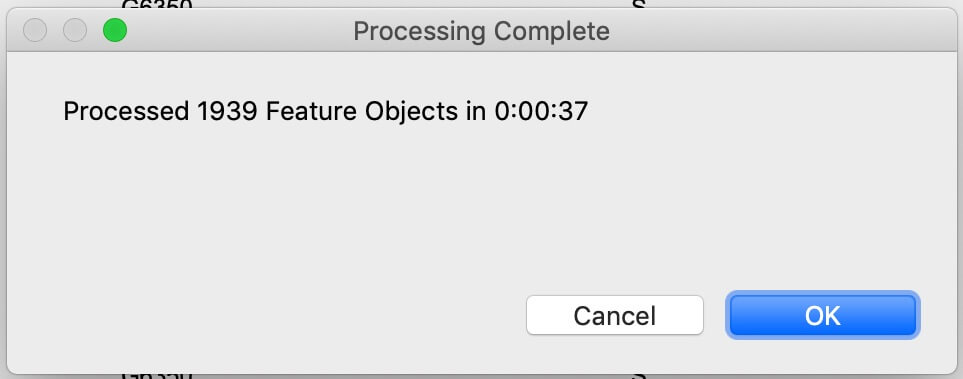The image size is (963, 379).
Task: Click the elapsed time 0:00:37 text
Action: coord(541,112)
